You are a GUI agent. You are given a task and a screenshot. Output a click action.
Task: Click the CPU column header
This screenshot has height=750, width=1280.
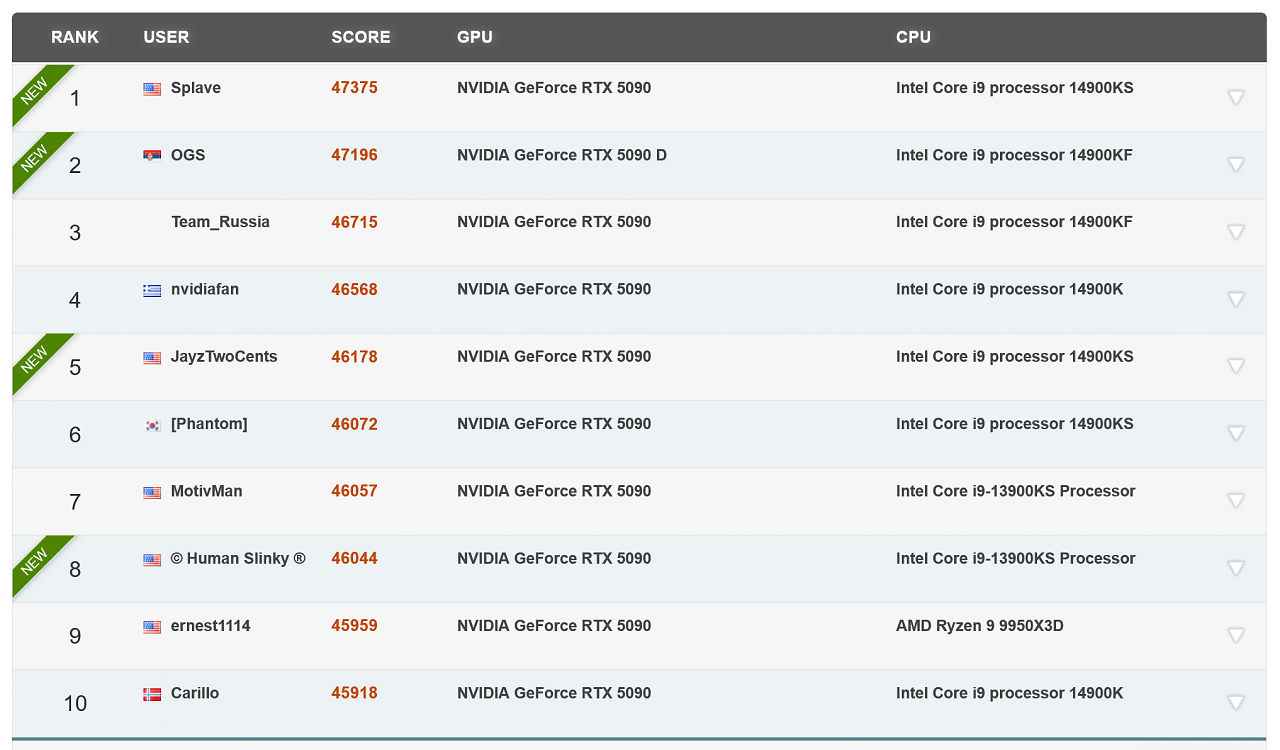click(913, 37)
